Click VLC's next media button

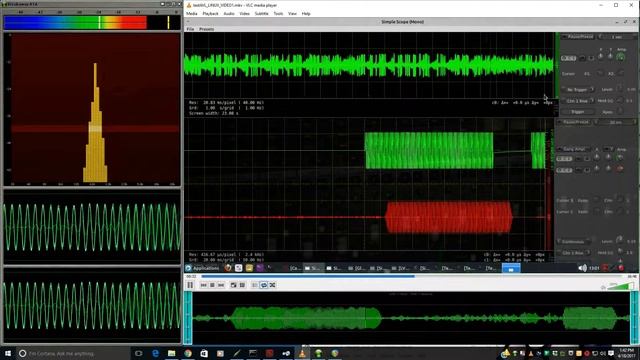tap(221, 285)
